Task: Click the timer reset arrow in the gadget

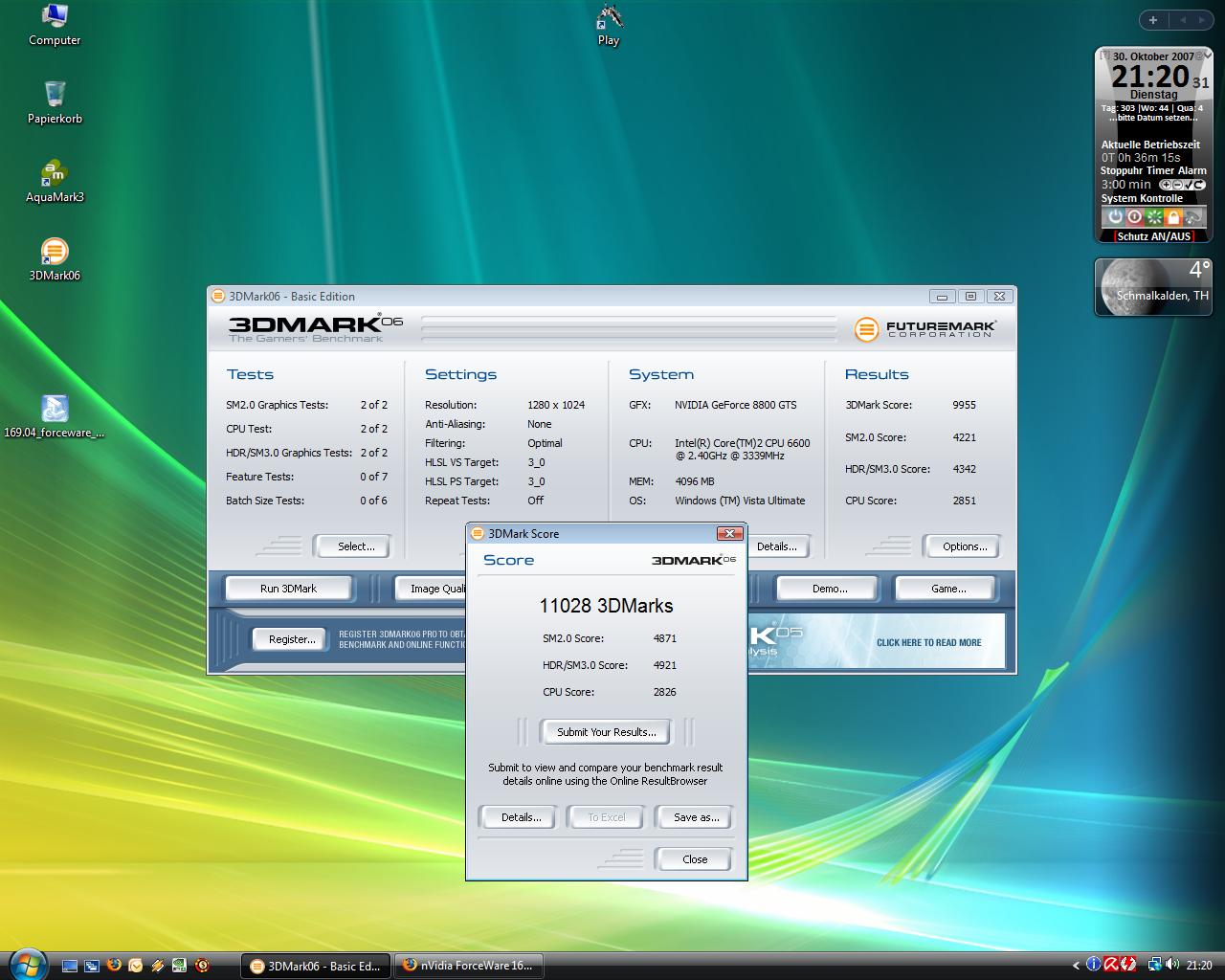Action: coord(1198,185)
